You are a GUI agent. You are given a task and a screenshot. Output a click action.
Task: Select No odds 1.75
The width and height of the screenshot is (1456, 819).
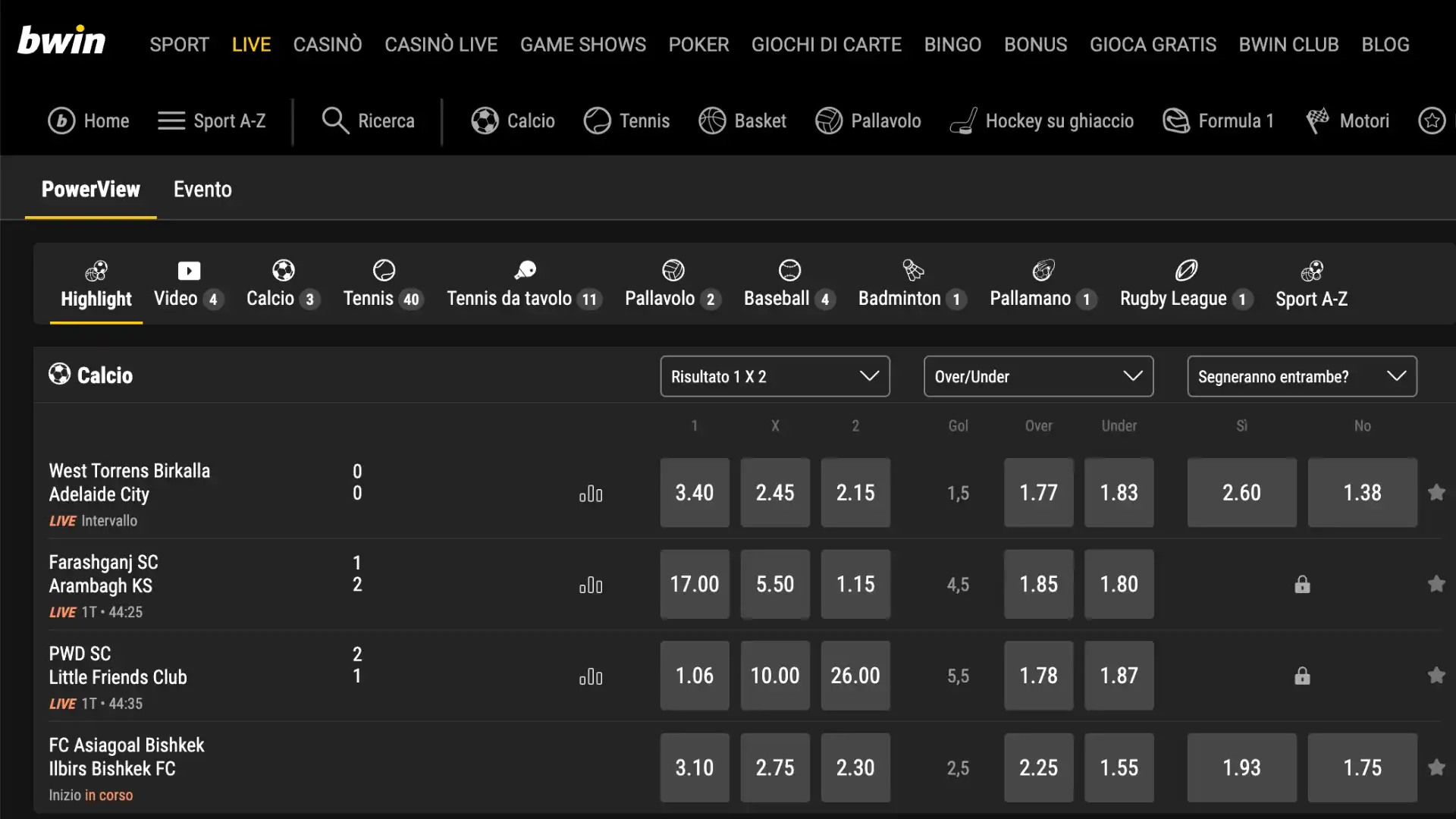(1363, 767)
